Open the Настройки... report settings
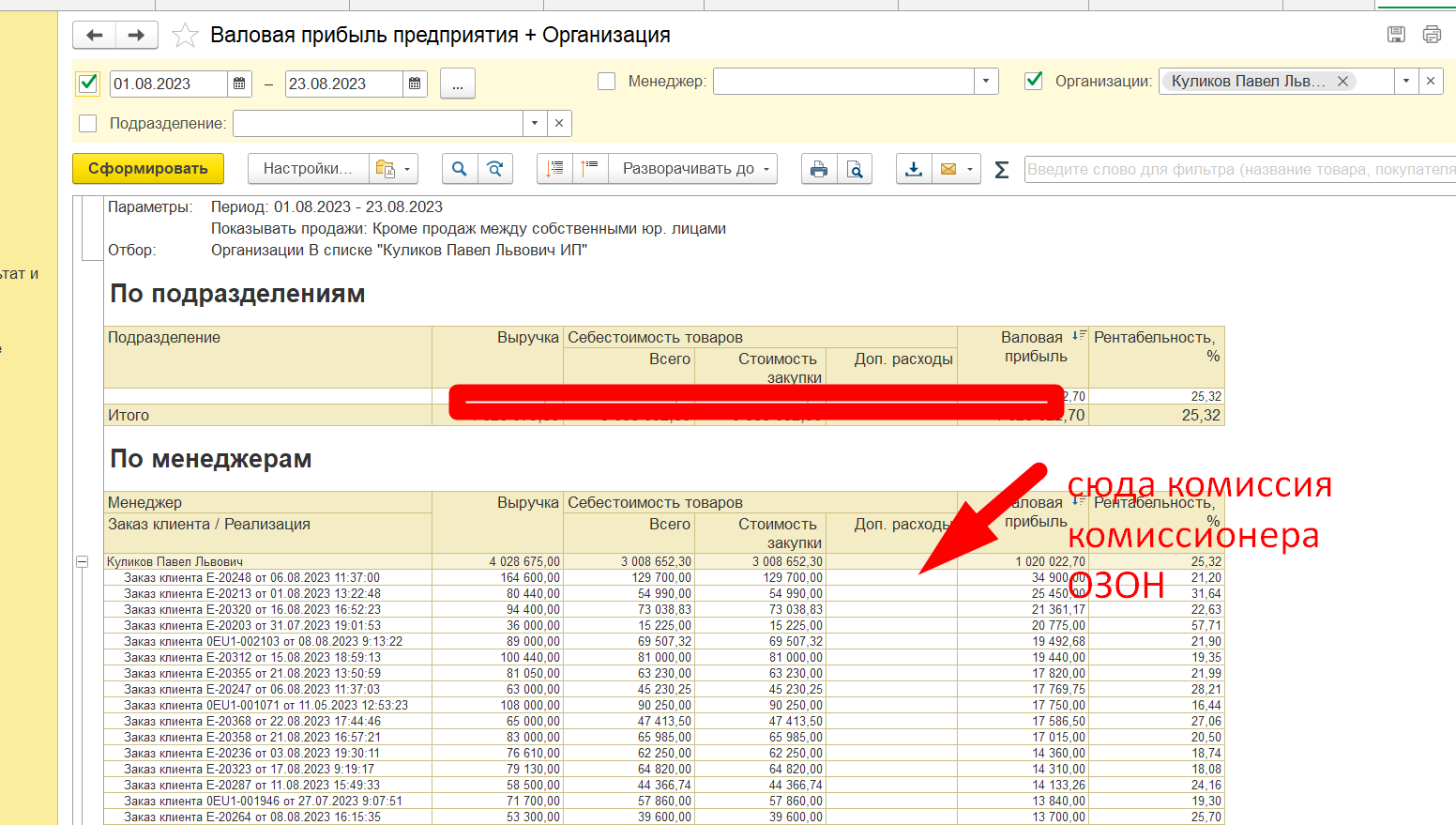 tap(308, 169)
